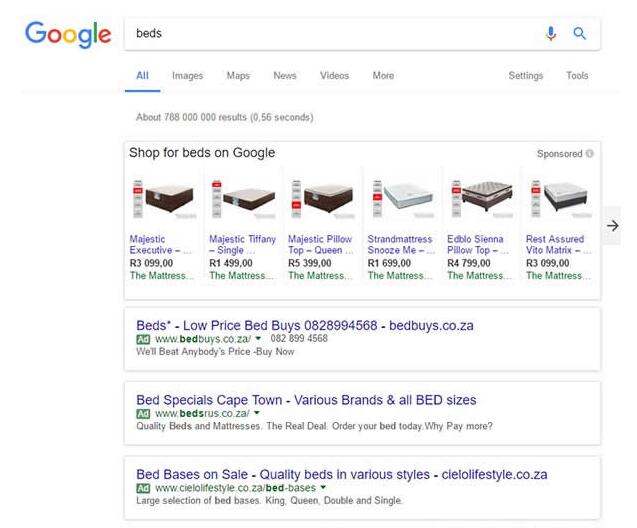
Task: Click the Sponsored info icon
Action: (589, 154)
